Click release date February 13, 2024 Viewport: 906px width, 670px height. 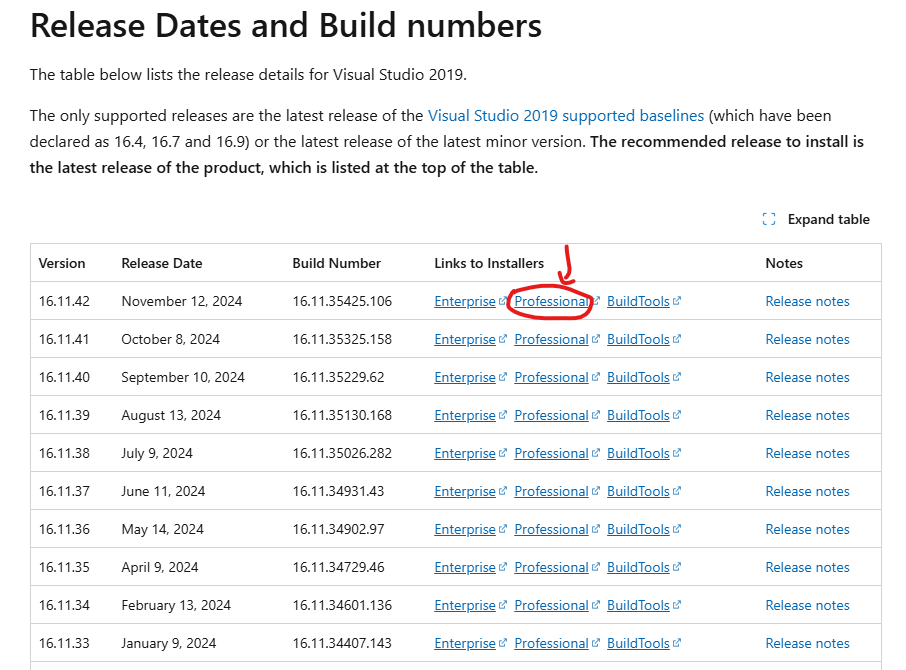pos(176,605)
